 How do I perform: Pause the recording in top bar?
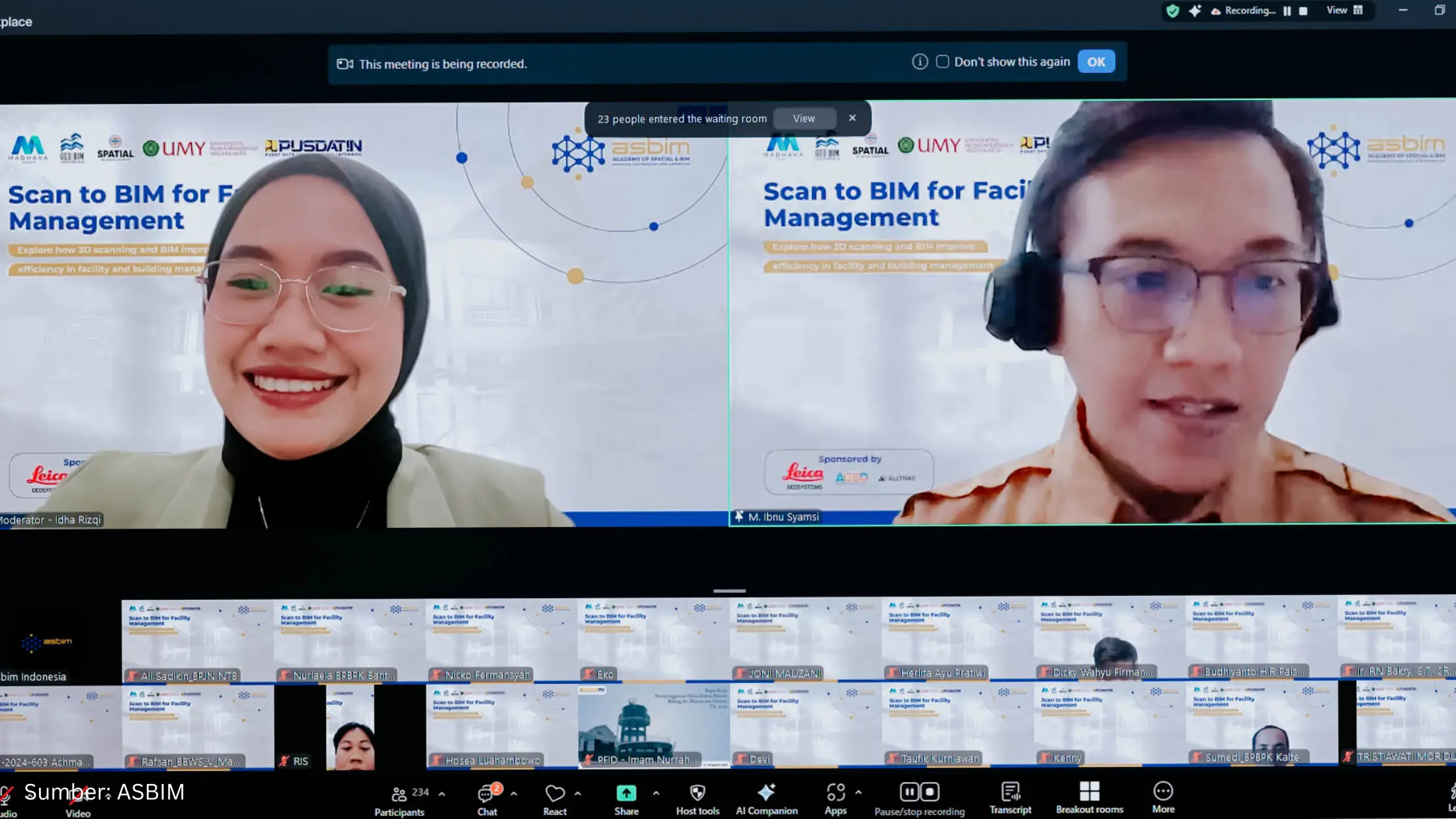(x=1287, y=11)
